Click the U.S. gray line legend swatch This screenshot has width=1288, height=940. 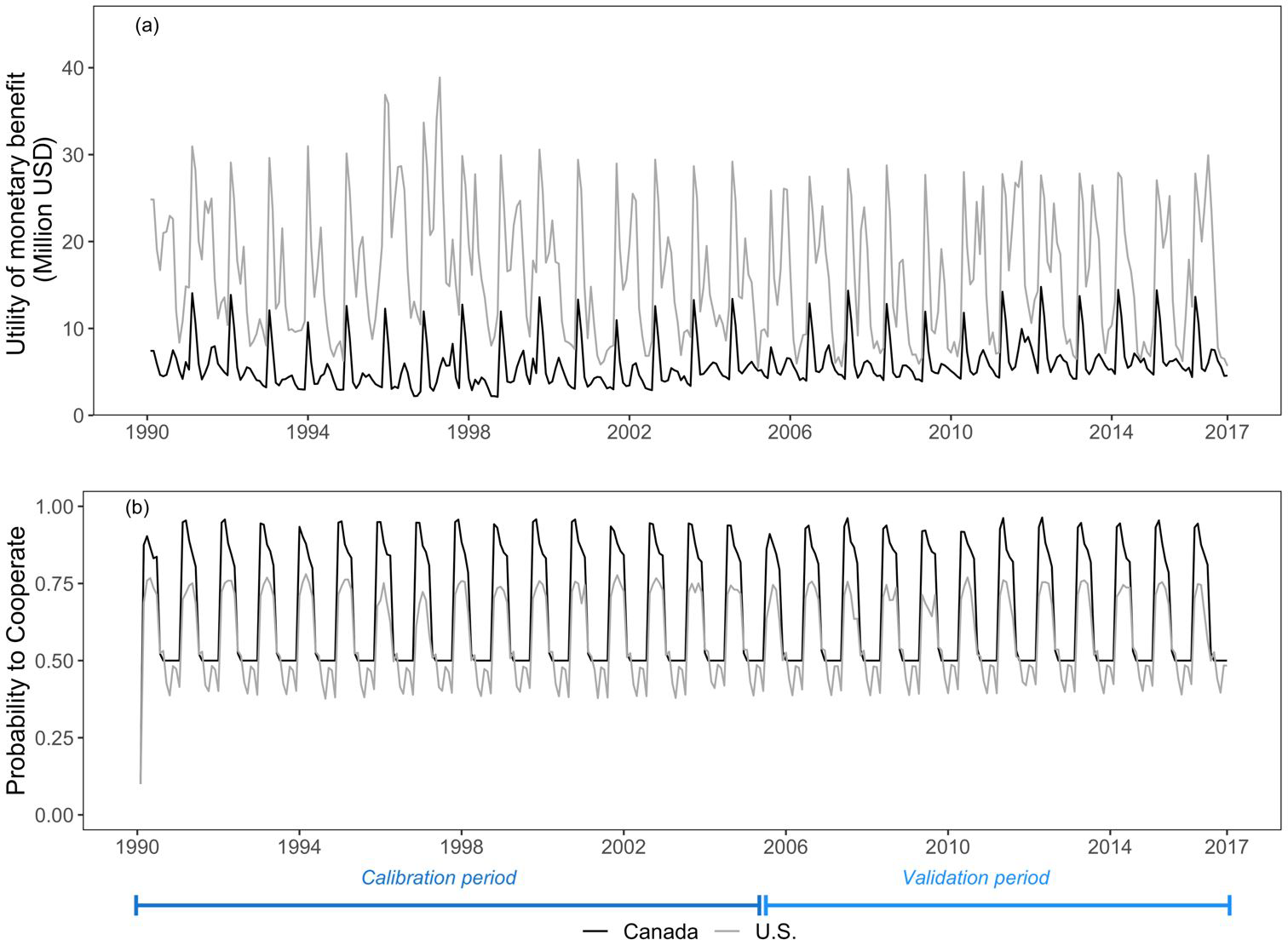pos(727,931)
